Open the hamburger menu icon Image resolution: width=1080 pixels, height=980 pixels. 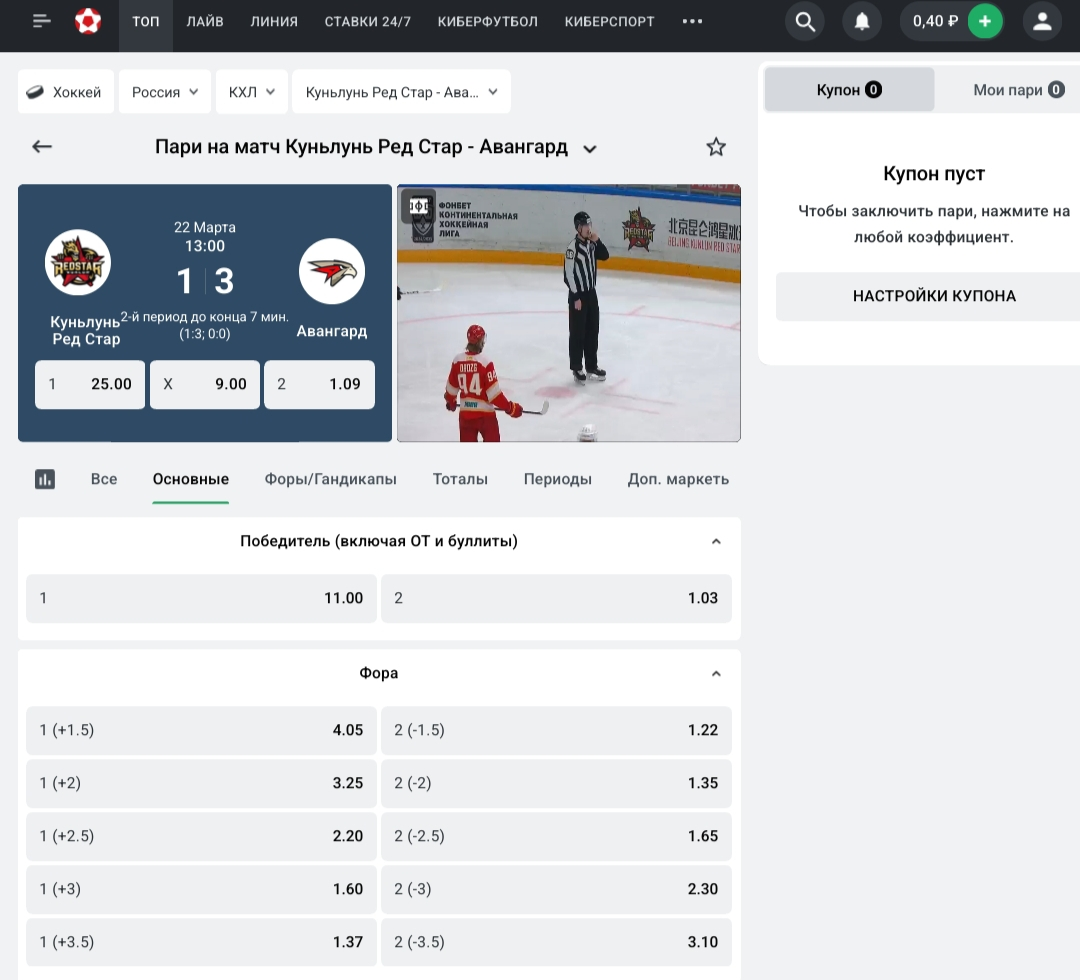(41, 21)
